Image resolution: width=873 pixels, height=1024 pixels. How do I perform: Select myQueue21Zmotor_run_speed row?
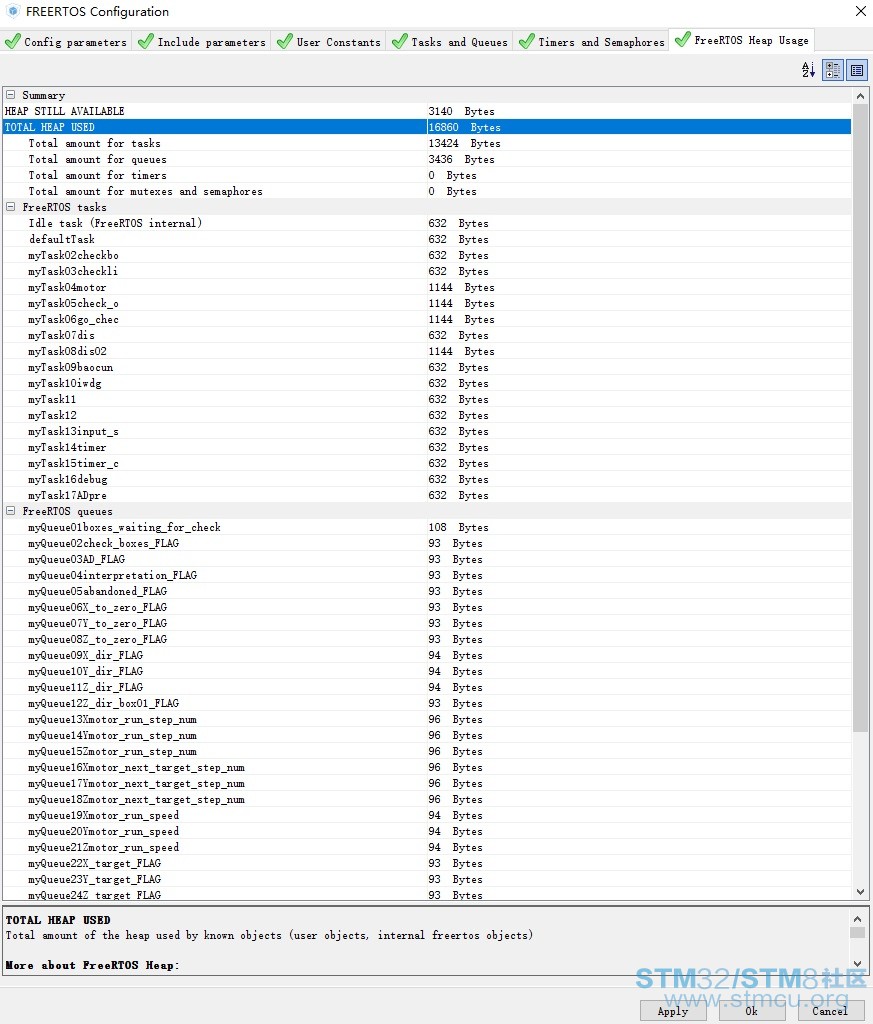click(x=427, y=847)
